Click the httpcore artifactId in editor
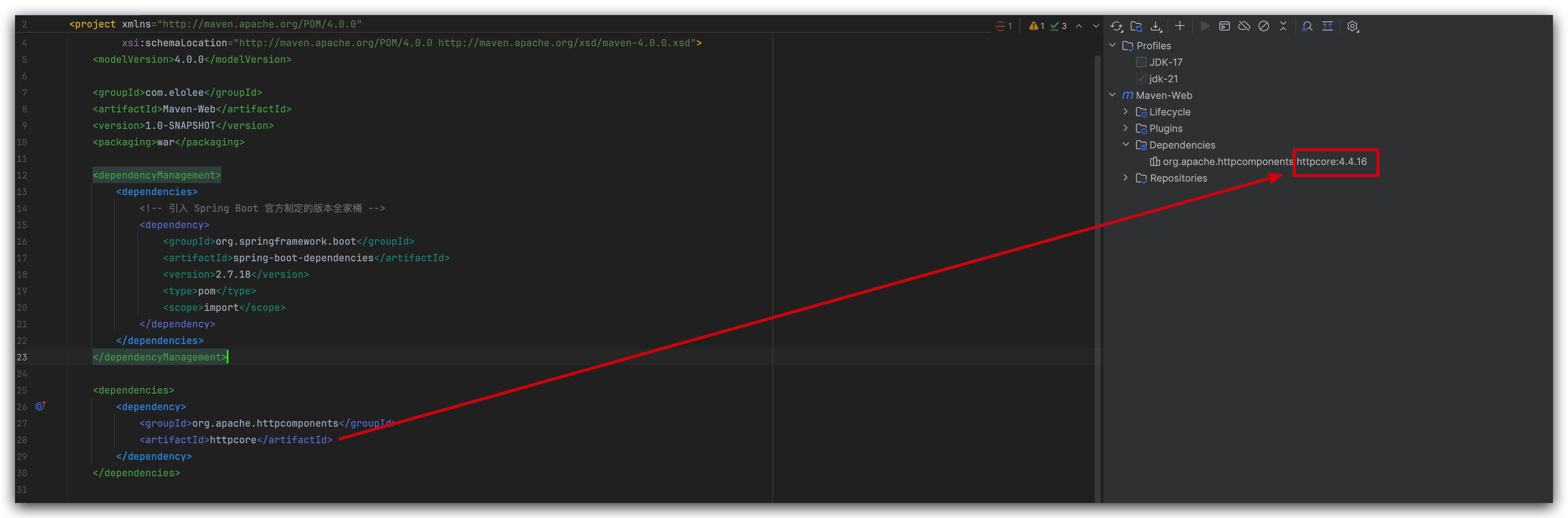The width and height of the screenshot is (1568, 518). 233,439
